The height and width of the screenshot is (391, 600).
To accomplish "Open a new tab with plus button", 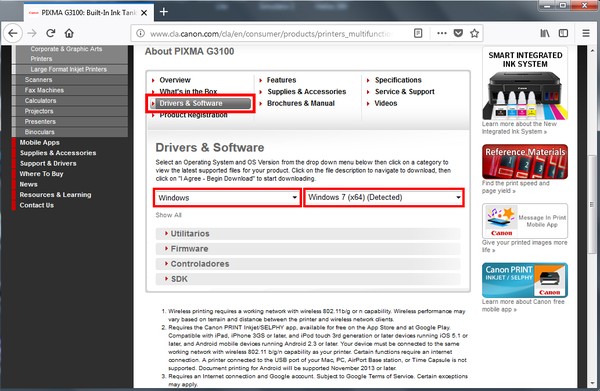I will [x=164, y=12].
